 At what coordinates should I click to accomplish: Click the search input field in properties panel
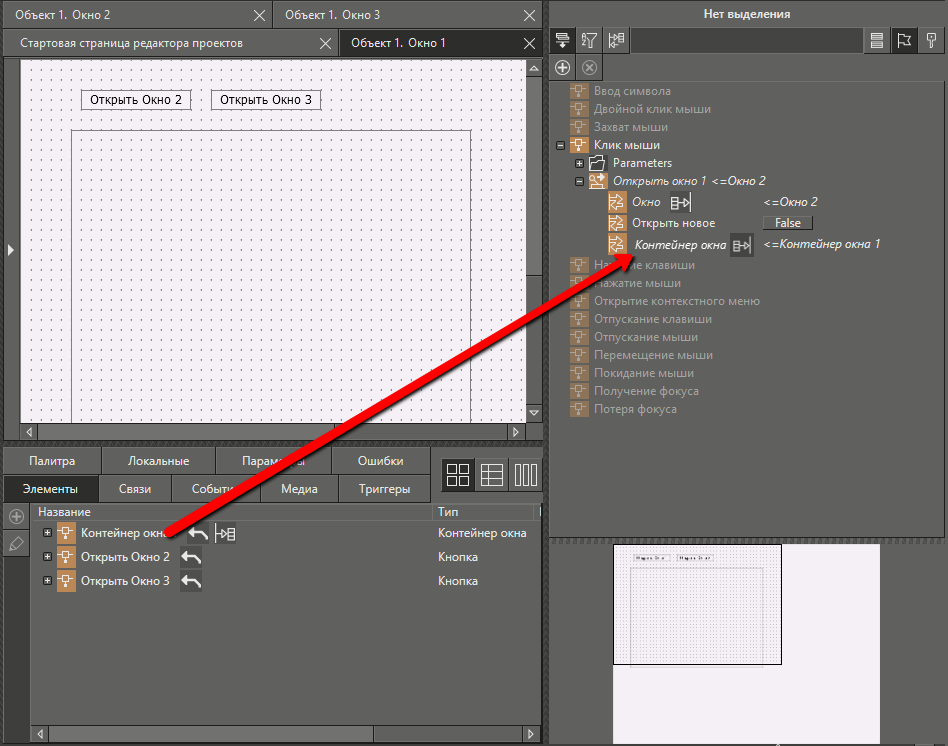click(x=746, y=41)
